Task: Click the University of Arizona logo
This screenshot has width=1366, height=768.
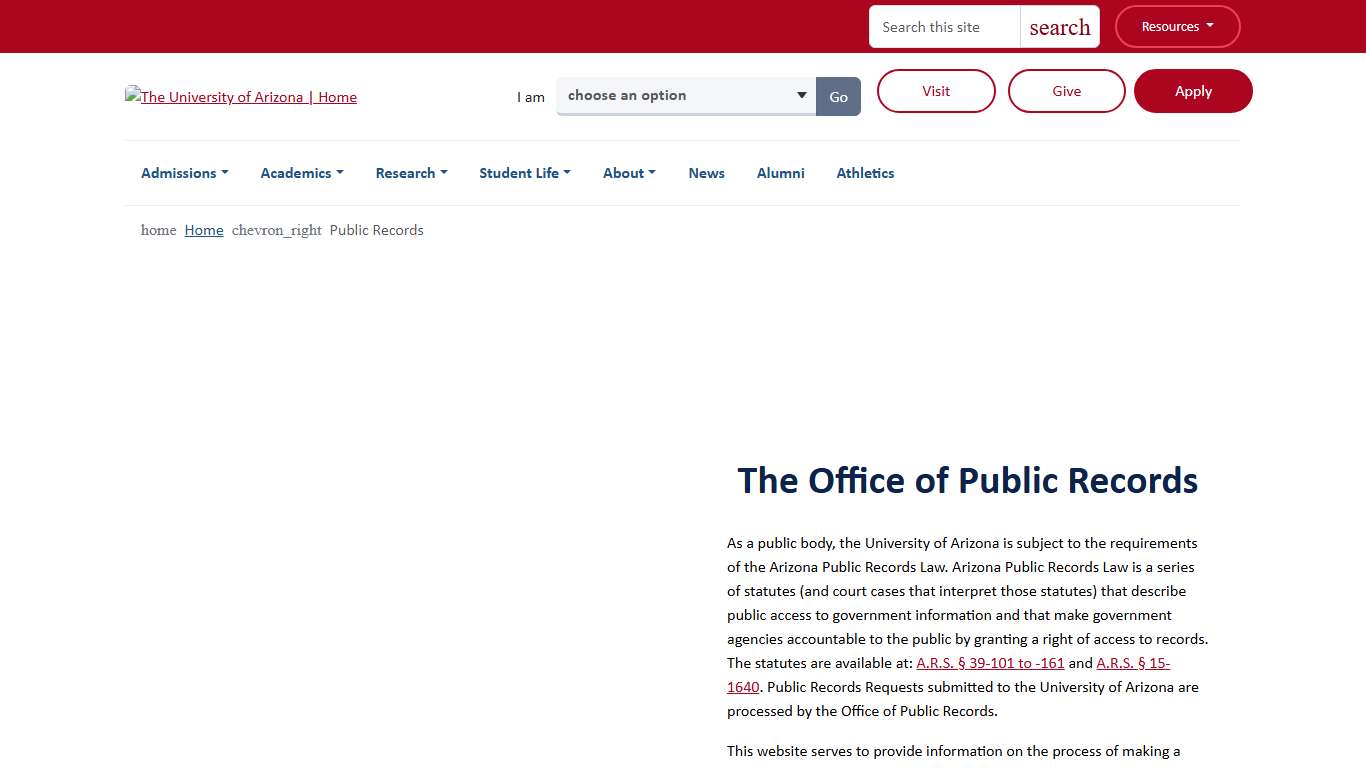Action: (240, 97)
